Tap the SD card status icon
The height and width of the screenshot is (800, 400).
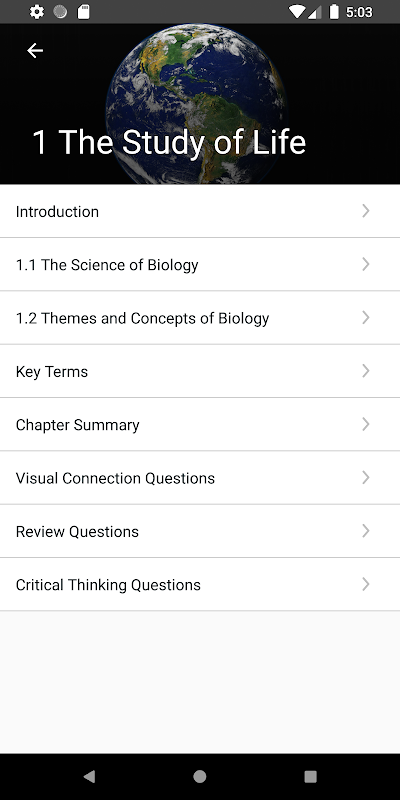tap(83, 12)
